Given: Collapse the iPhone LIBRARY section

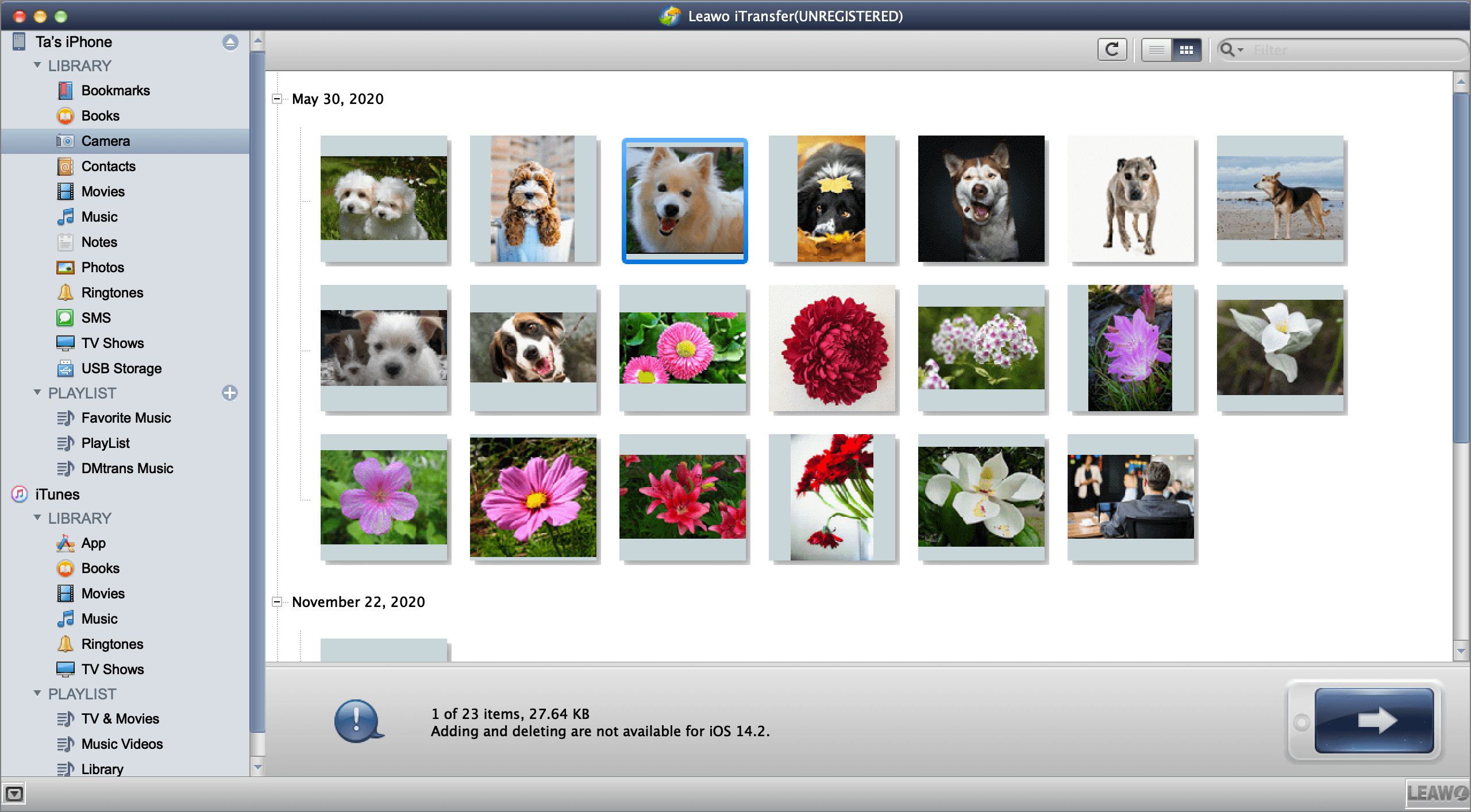Looking at the screenshot, I should (x=37, y=65).
